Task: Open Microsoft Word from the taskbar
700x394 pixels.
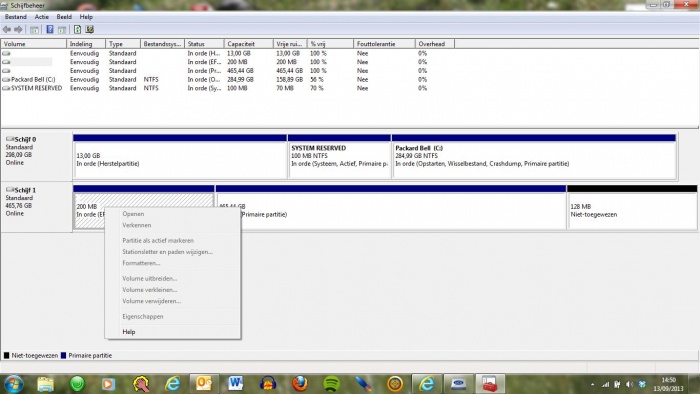Action: [x=236, y=384]
